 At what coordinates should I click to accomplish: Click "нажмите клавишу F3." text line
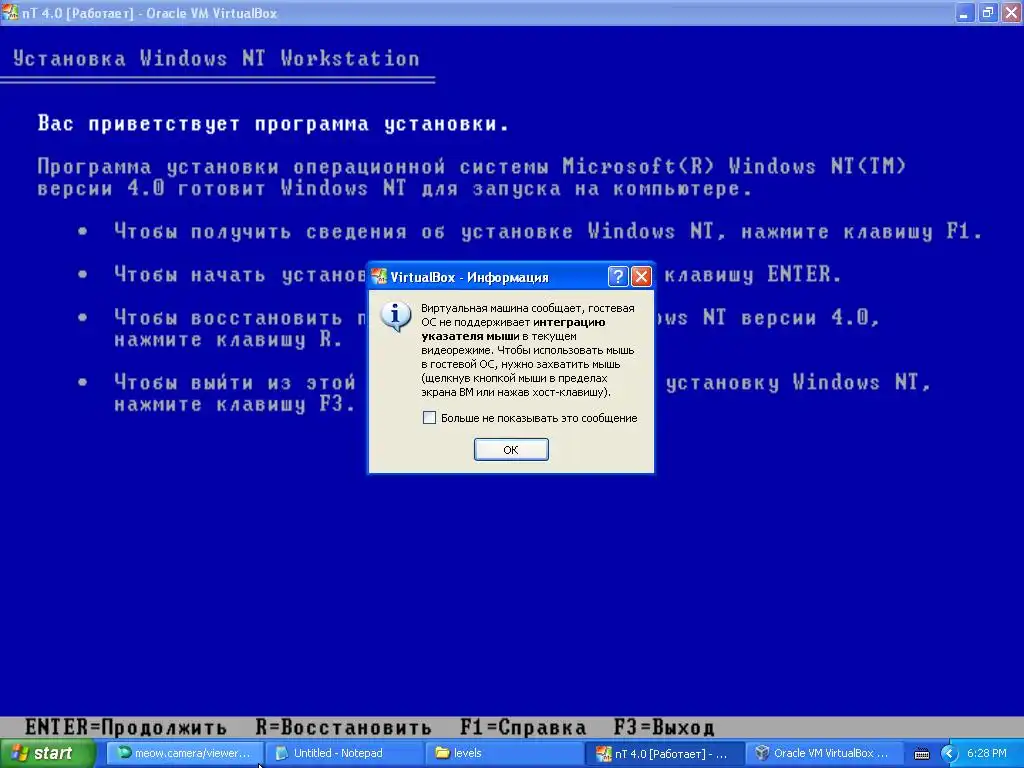click(234, 404)
